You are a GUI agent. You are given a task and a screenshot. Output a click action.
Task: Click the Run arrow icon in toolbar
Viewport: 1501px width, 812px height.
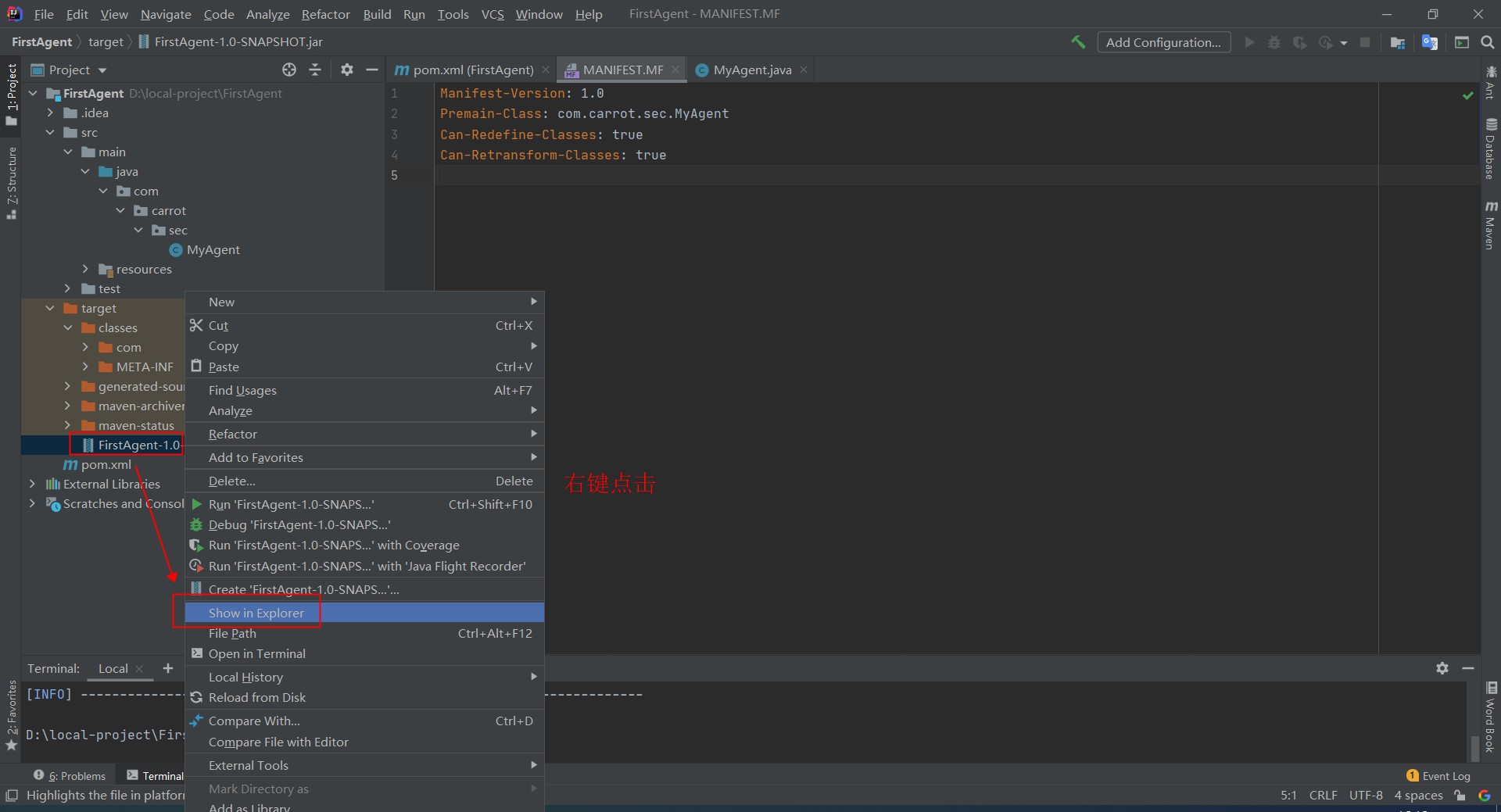click(1249, 42)
